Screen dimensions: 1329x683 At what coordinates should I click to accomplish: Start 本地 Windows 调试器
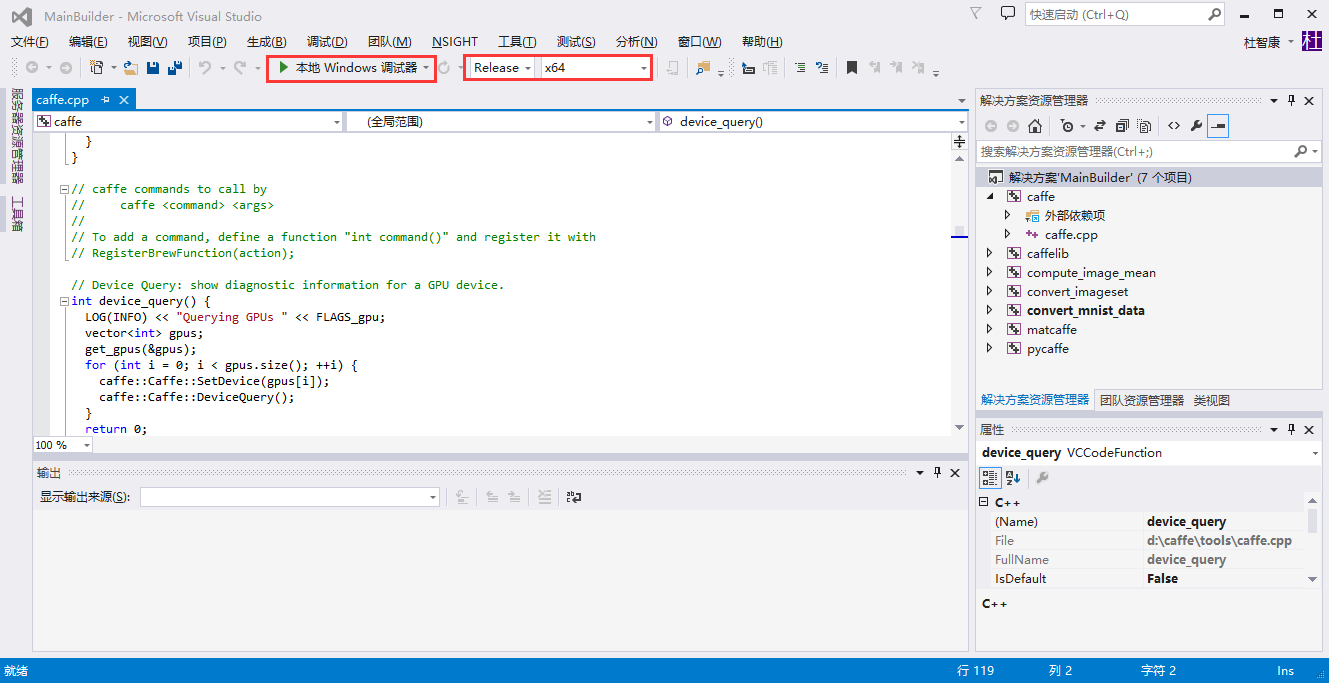347,68
